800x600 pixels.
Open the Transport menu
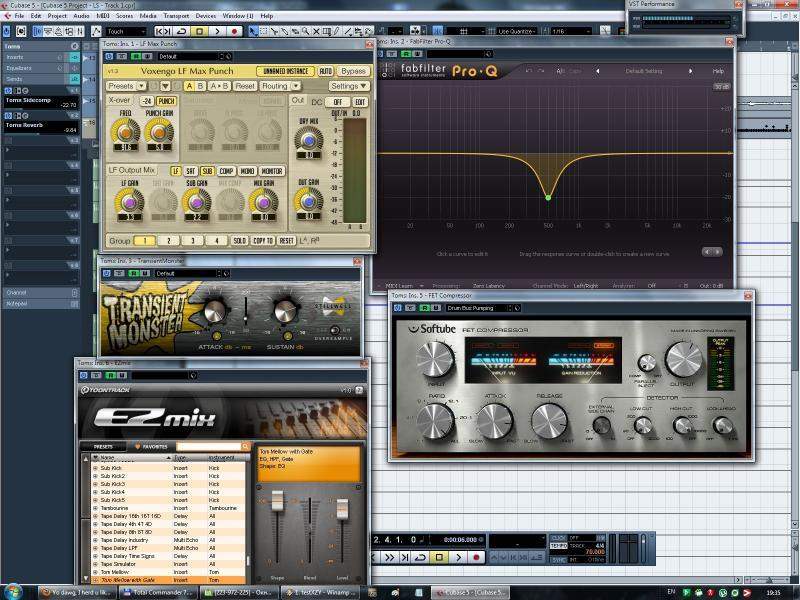click(x=177, y=16)
